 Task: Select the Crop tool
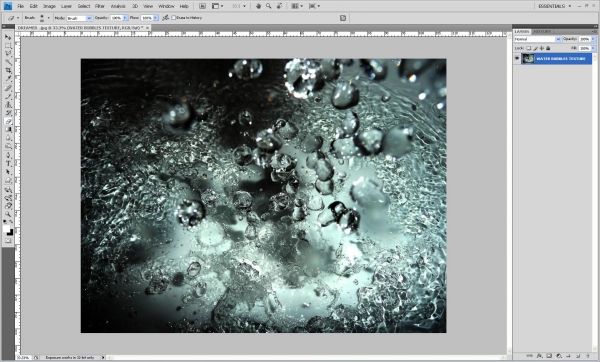tap(8, 70)
